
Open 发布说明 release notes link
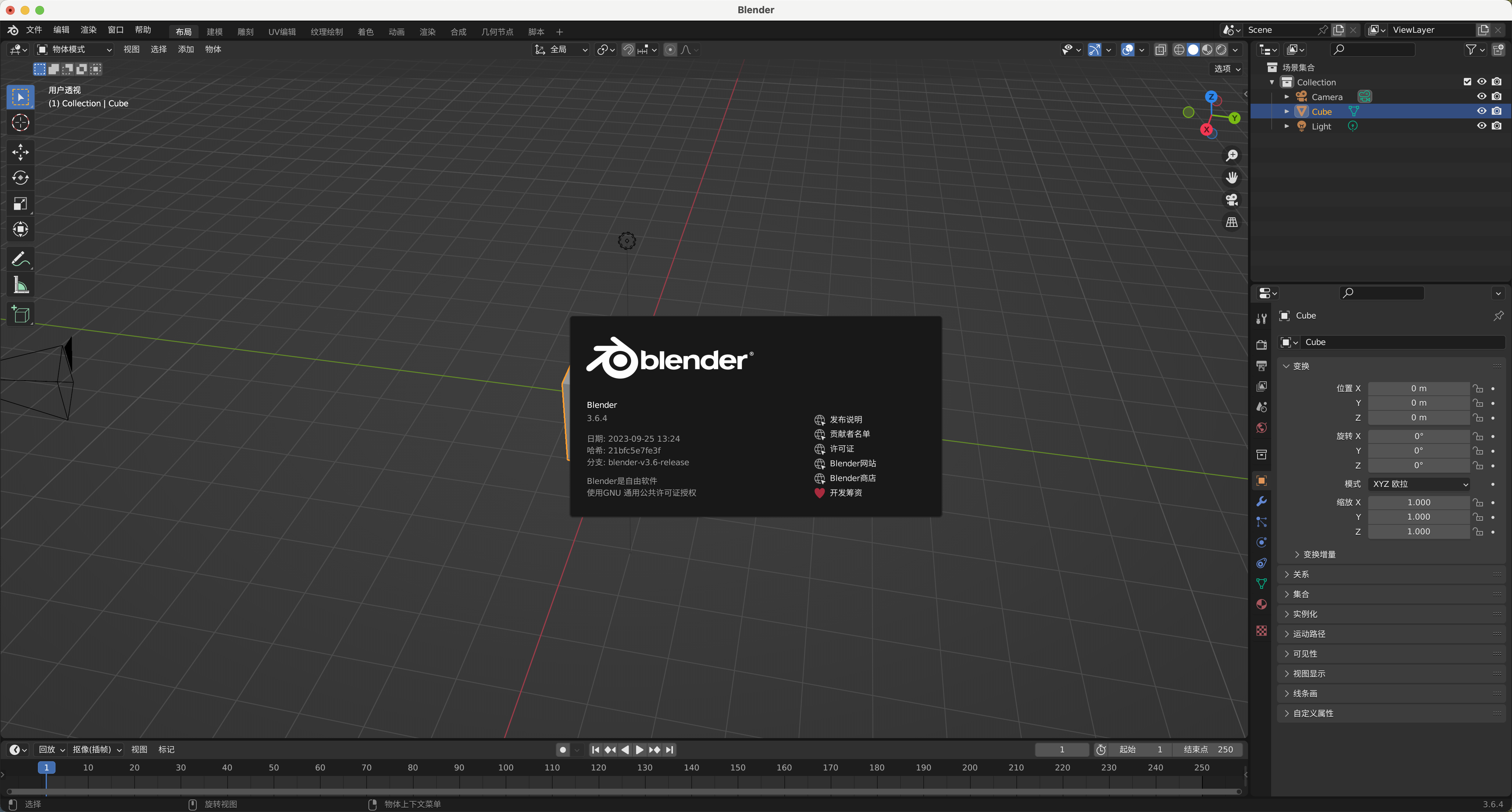846,420
